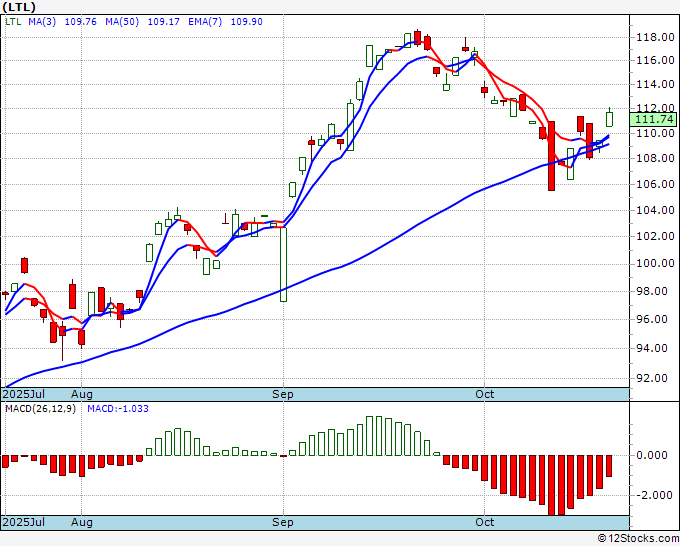Click Aug on the price chart timeline
The height and width of the screenshot is (546, 680).
pyautogui.click(x=82, y=394)
